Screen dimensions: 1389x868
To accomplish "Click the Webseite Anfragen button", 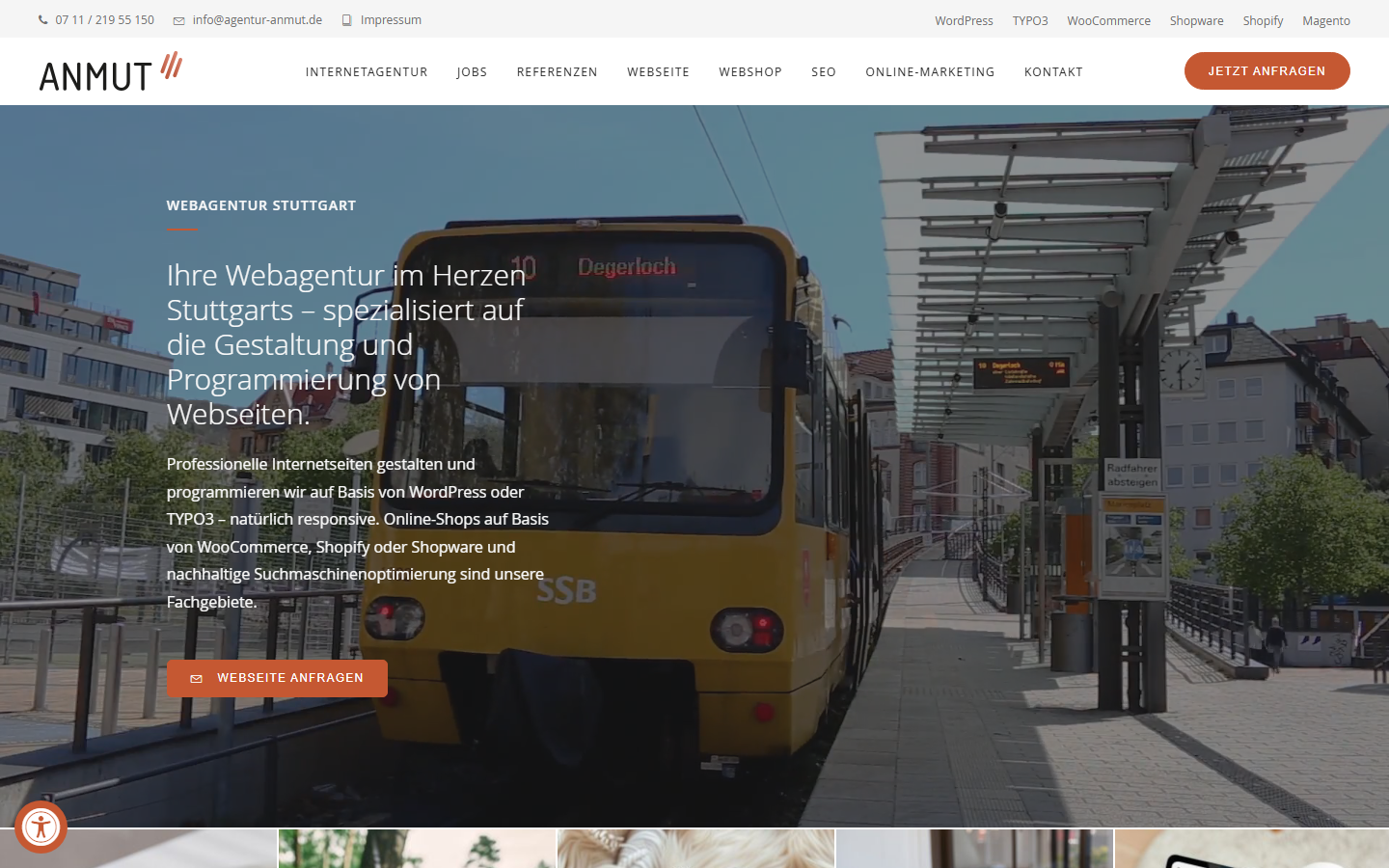I will tap(277, 678).
